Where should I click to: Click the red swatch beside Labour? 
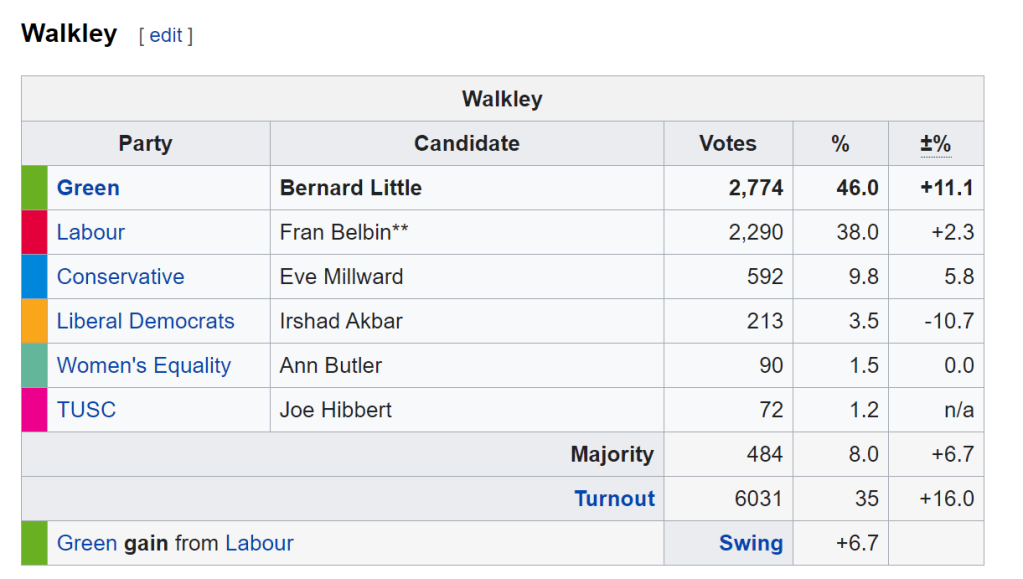point(34,232)
